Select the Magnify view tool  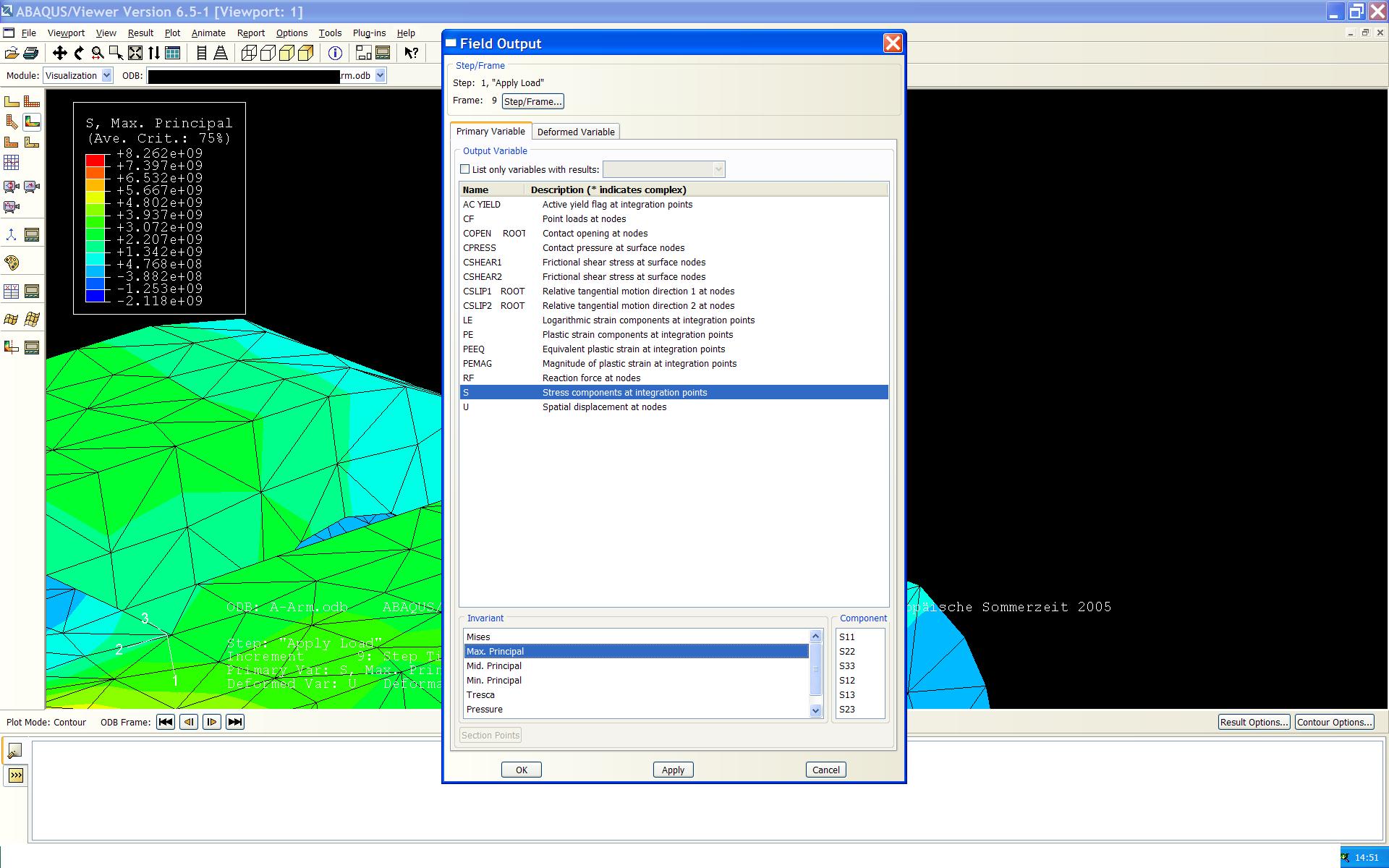coord(97,53)
